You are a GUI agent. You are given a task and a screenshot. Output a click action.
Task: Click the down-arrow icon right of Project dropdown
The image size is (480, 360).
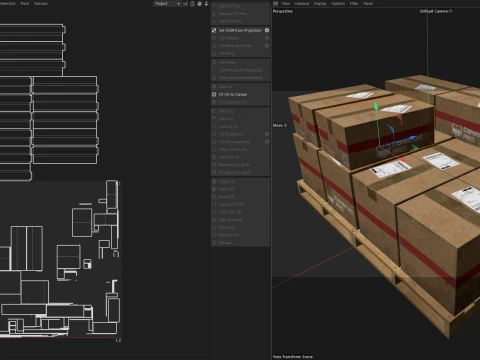(206, 4)
